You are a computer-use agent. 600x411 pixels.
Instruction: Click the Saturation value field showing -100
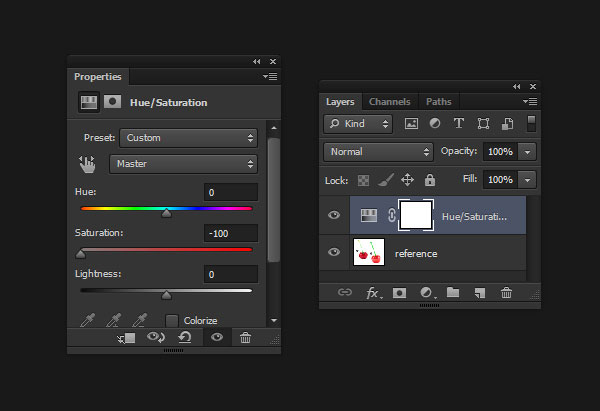[x=231, y=233]
